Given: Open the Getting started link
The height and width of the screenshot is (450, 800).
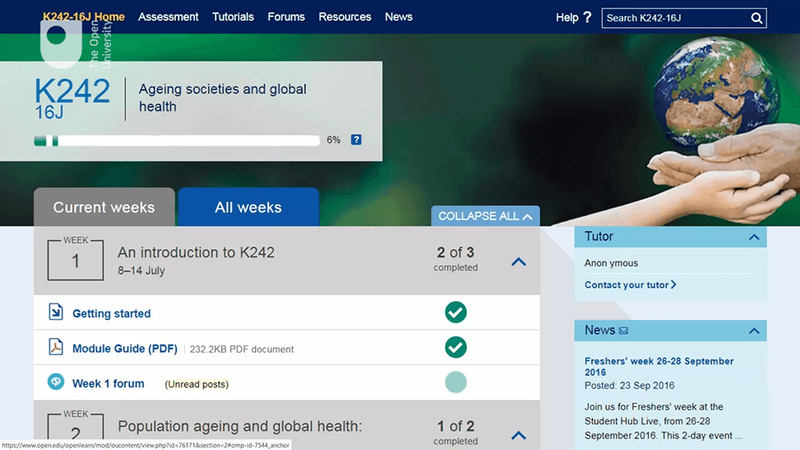Looking at the screenshot, I should pos(111,313).
